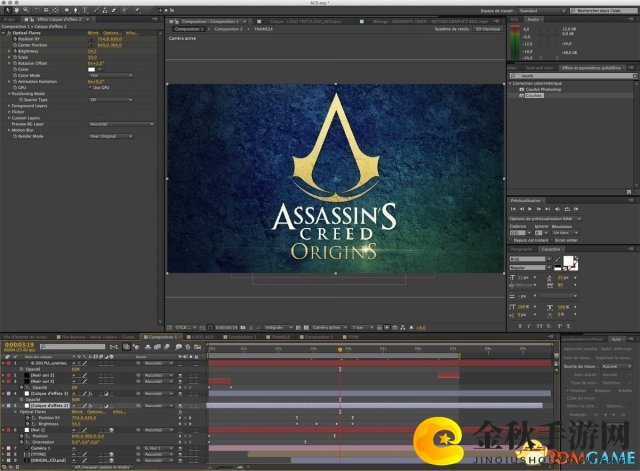Toggle Scale stopwatch in effects panel
The height and width of the screenshot is (471, 640).
pyautogui.click(x=15, y=57)
